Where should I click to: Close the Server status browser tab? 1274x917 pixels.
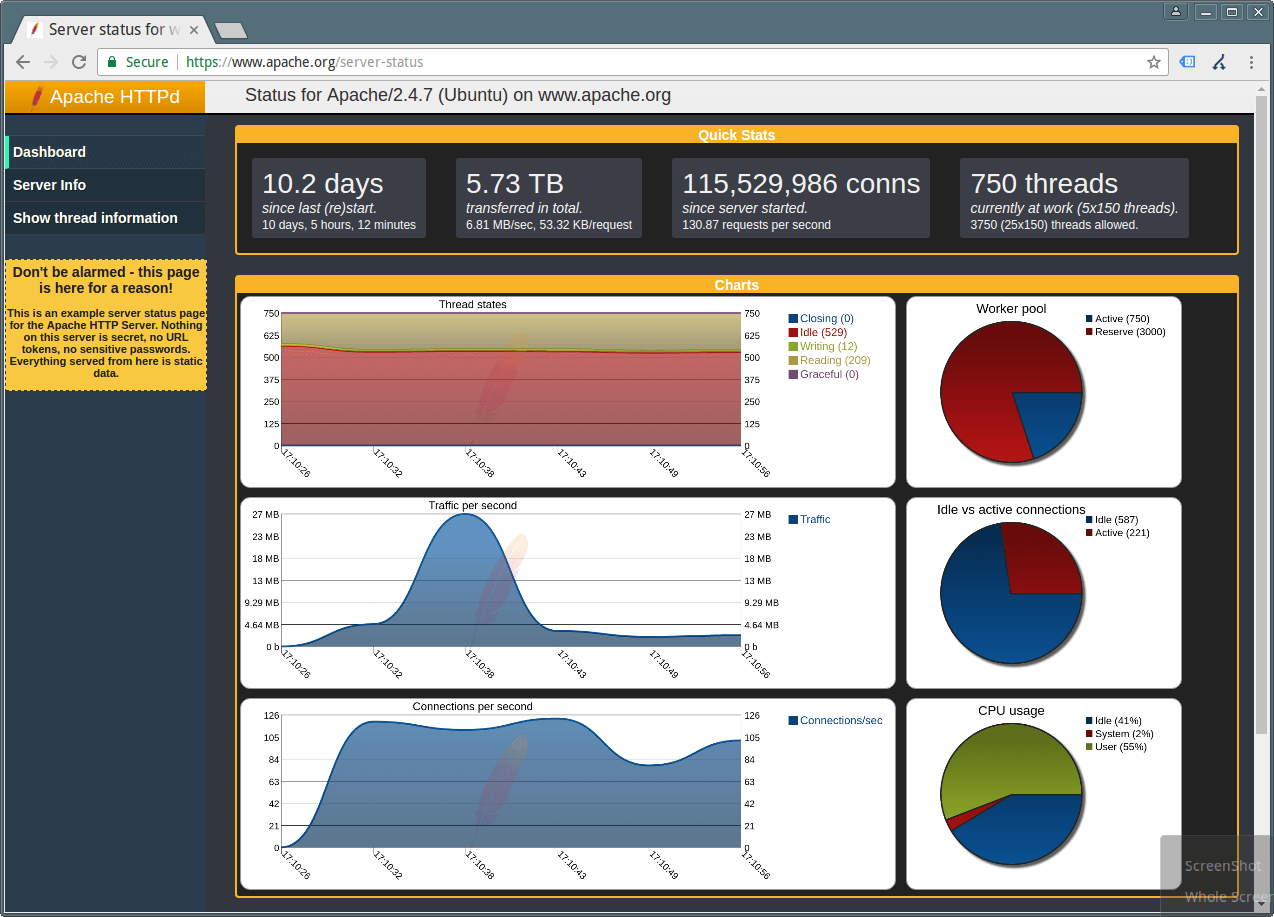click(194, 30)
